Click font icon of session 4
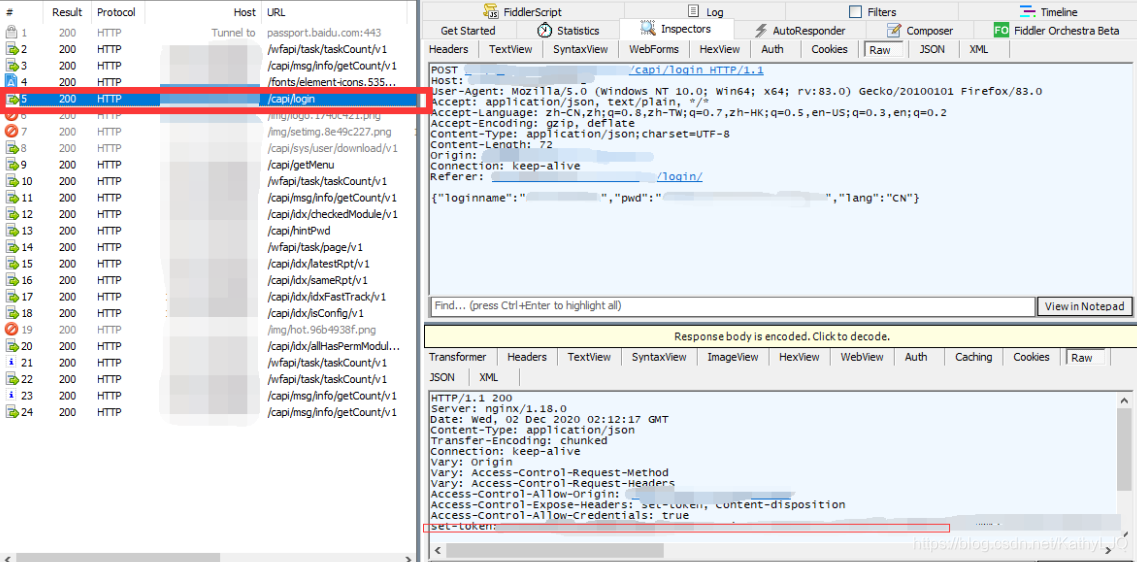Screen dimensions: 1137x562 11,82
